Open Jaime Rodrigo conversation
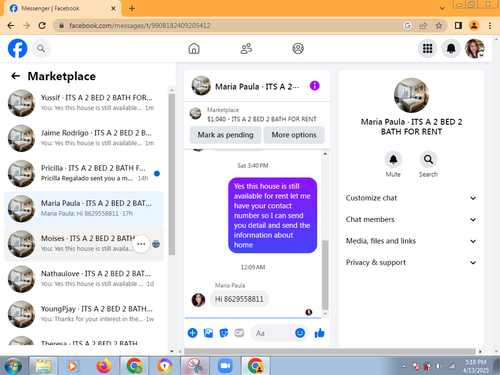500x375 pixels. click(84, 138)
